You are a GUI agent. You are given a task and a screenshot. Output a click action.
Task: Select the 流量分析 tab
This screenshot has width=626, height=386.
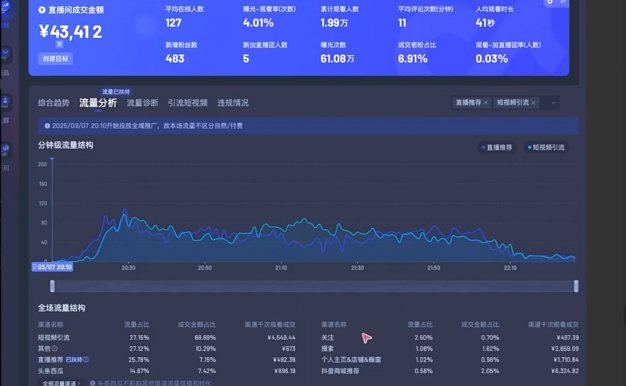tap(98, 103)
